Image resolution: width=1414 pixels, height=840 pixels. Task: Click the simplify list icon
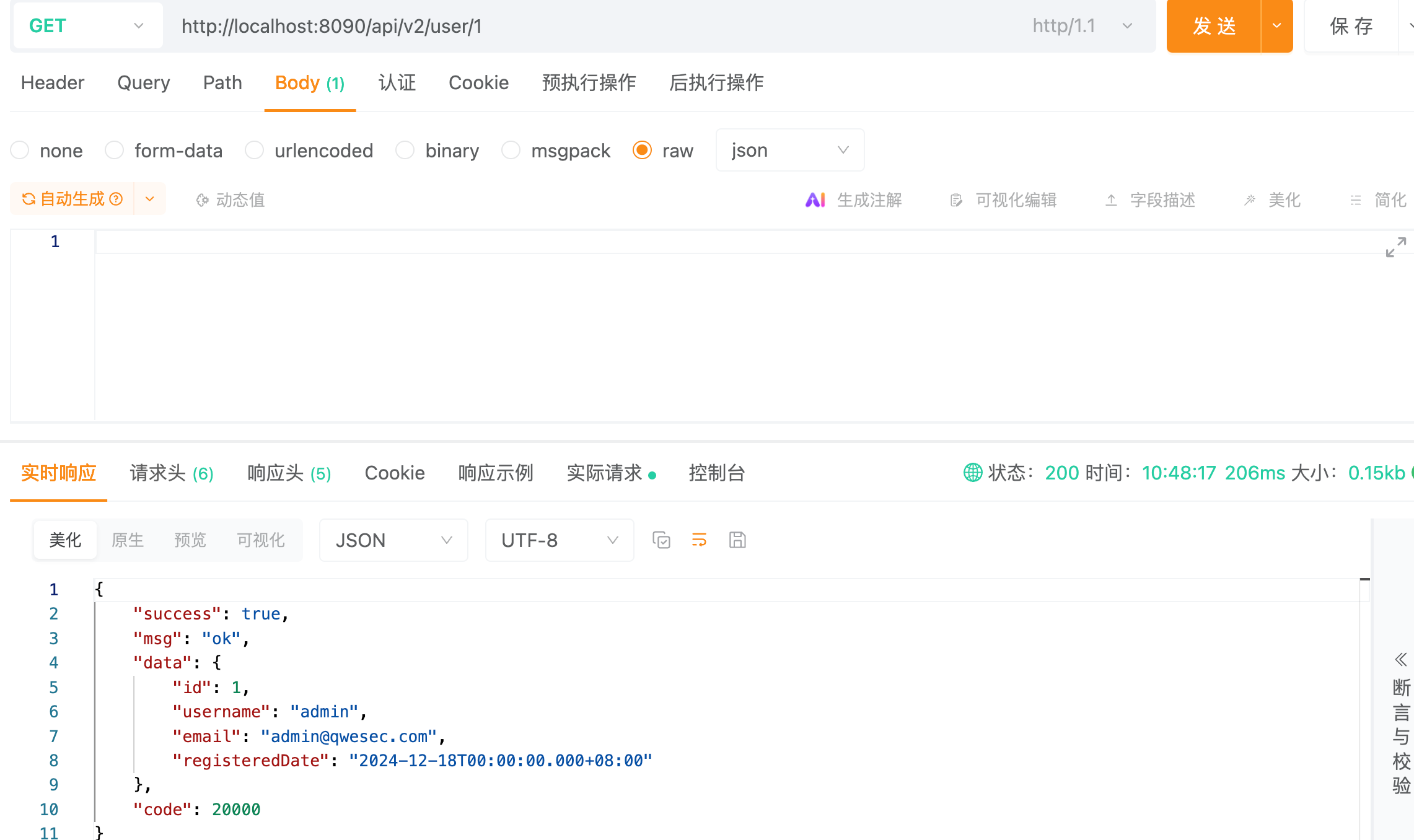[x=1356, y=200]
